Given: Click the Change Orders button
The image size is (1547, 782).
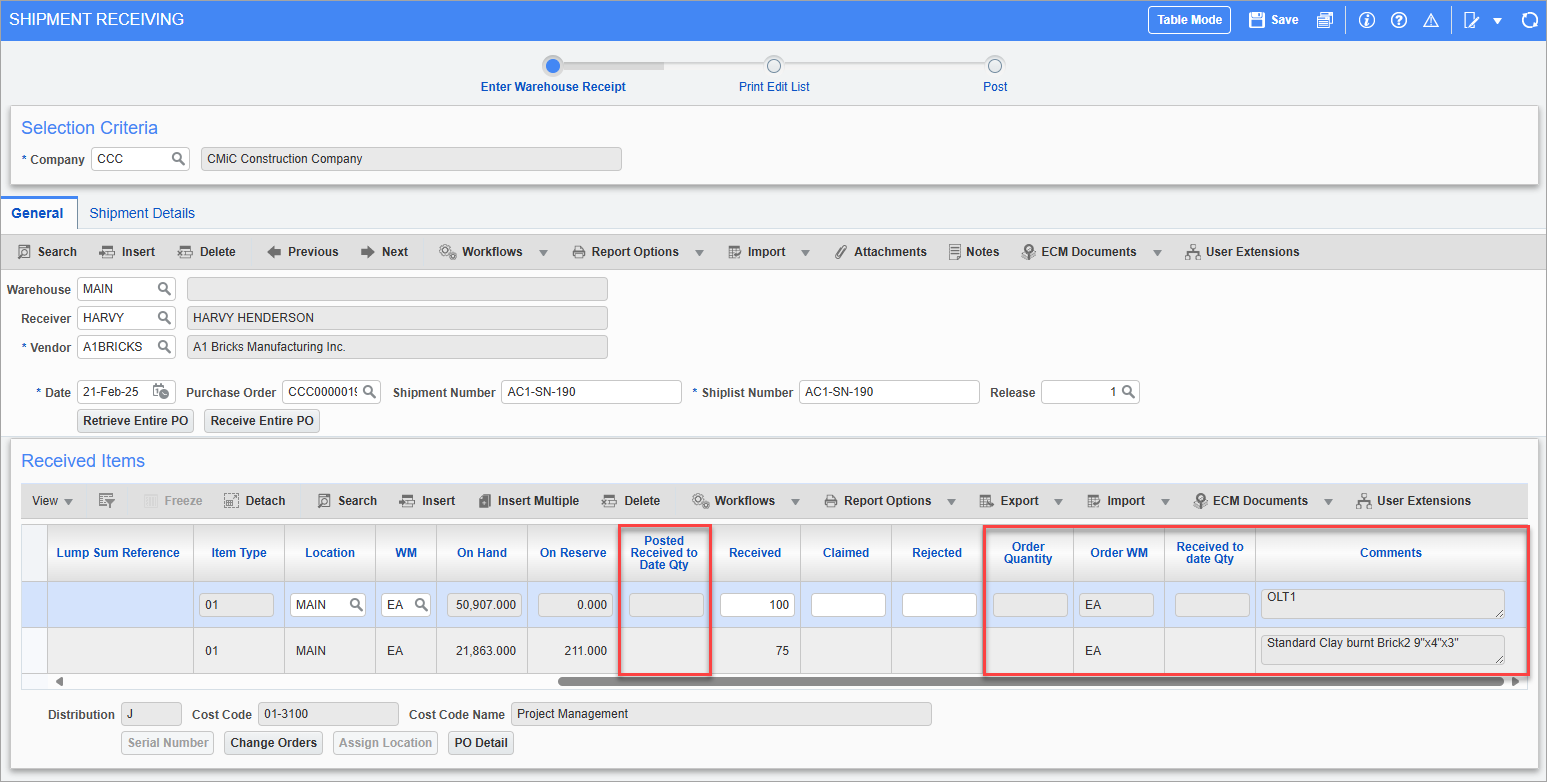Looking at the screenshot, I should point(273,743).
